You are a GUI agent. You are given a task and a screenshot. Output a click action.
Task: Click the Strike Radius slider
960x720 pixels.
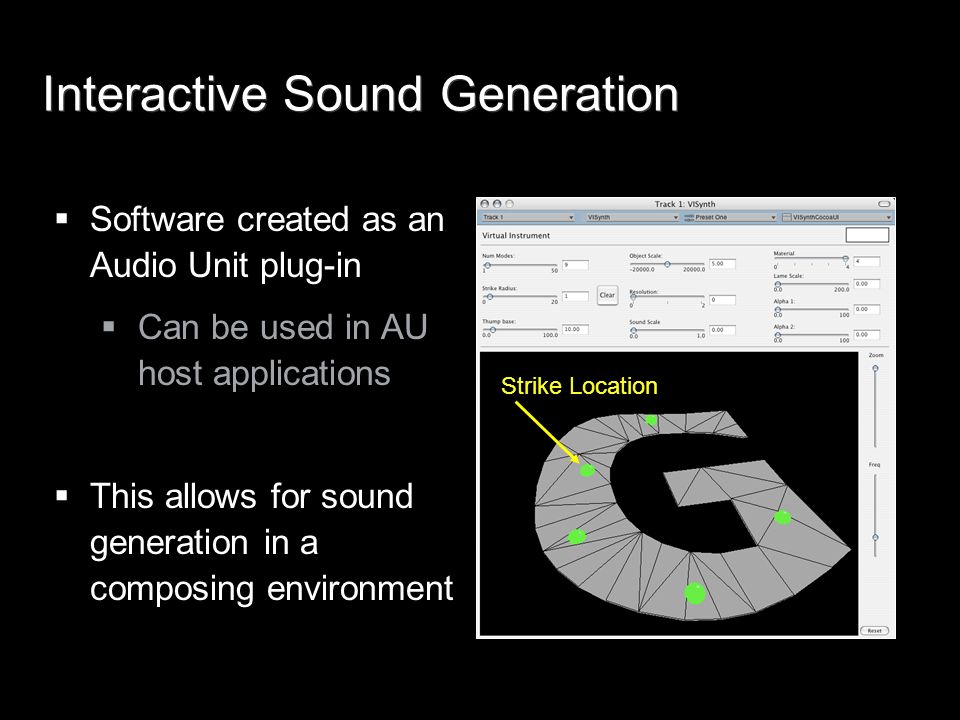[520, 297]
